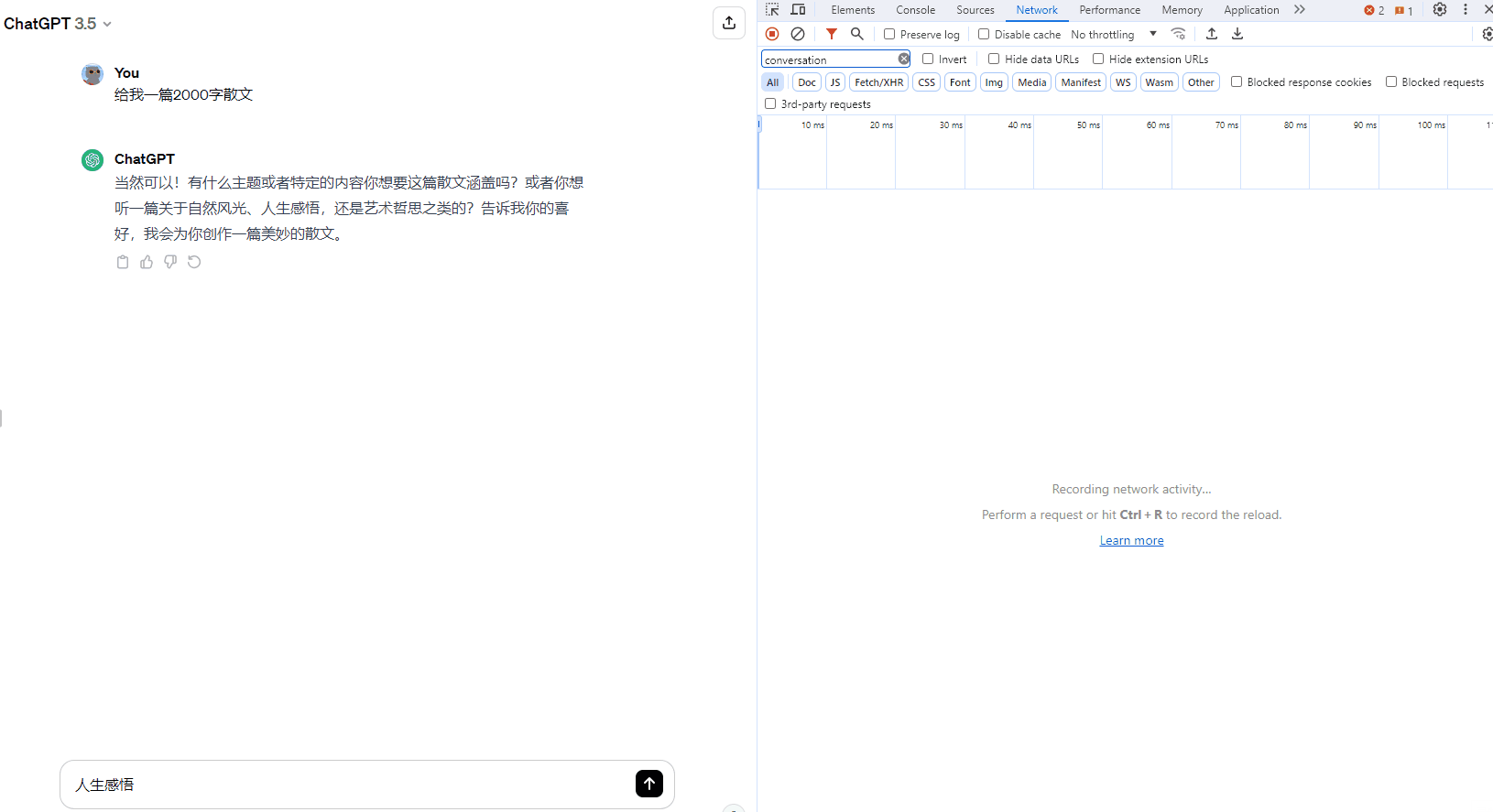This screenshot has width=1493, height=812.
Task: Clear the network log
Action: [x=798, y=34]
